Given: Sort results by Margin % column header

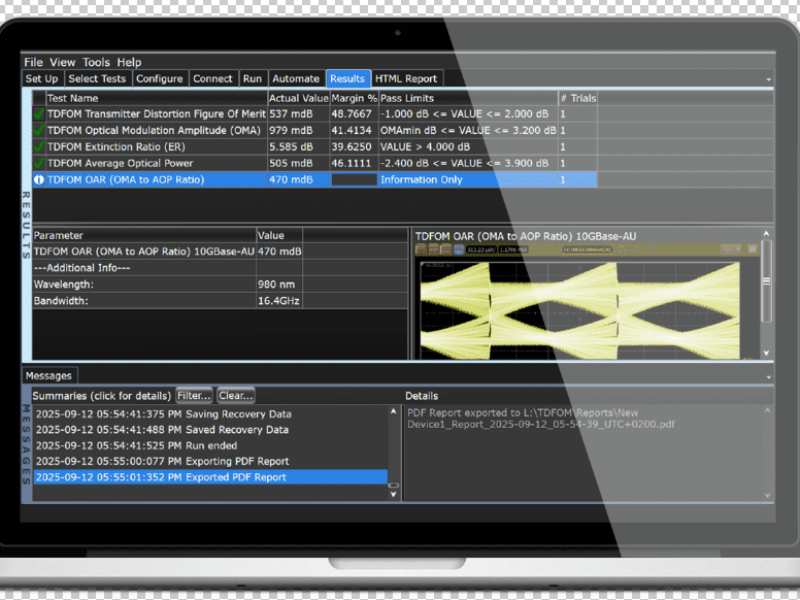Looking at the screenshot, I should 353,98.
